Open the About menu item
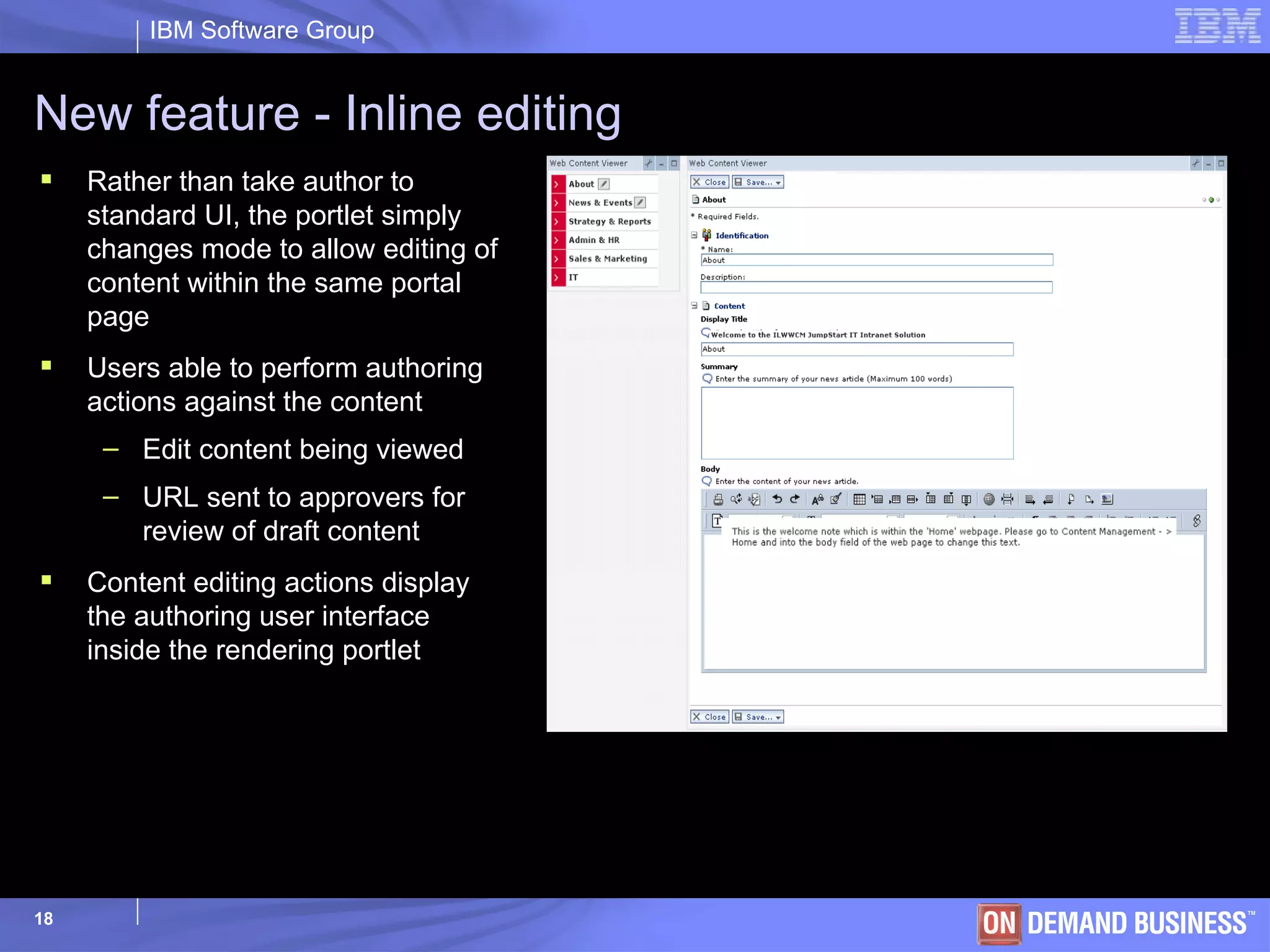Image resolution: width=1270 pixels, height=952 pixels. point(581,184)
